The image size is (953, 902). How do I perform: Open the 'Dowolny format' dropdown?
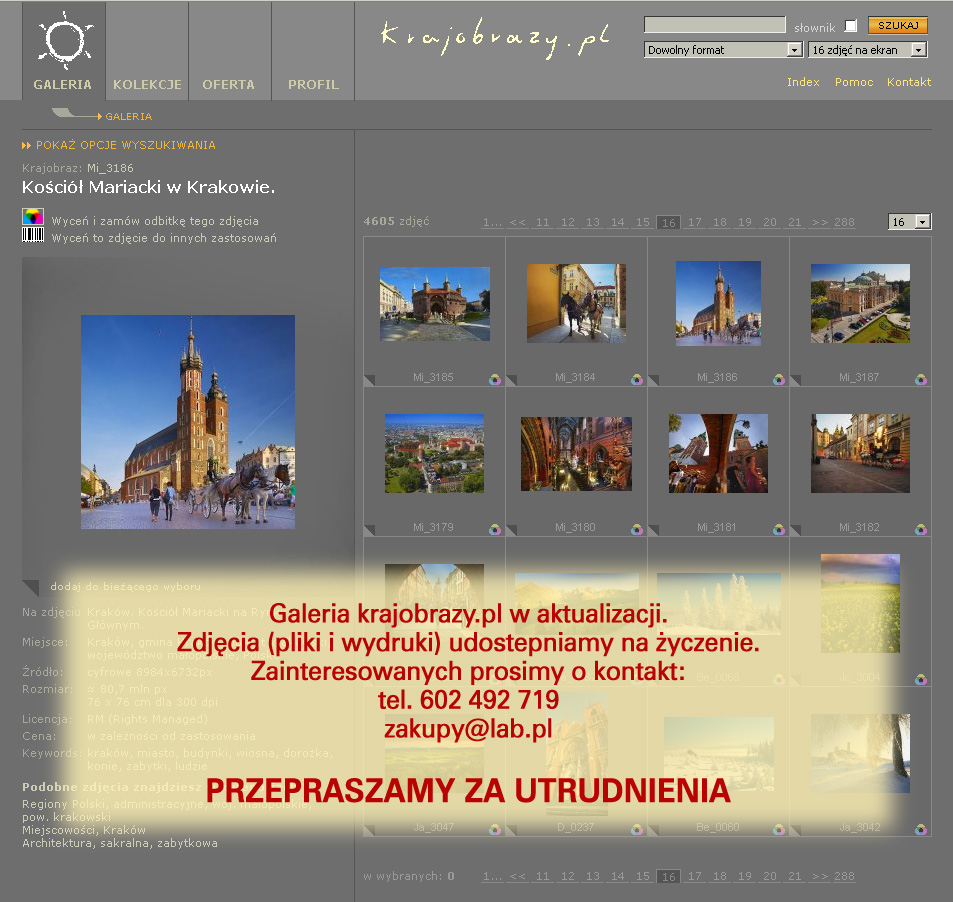723,50
